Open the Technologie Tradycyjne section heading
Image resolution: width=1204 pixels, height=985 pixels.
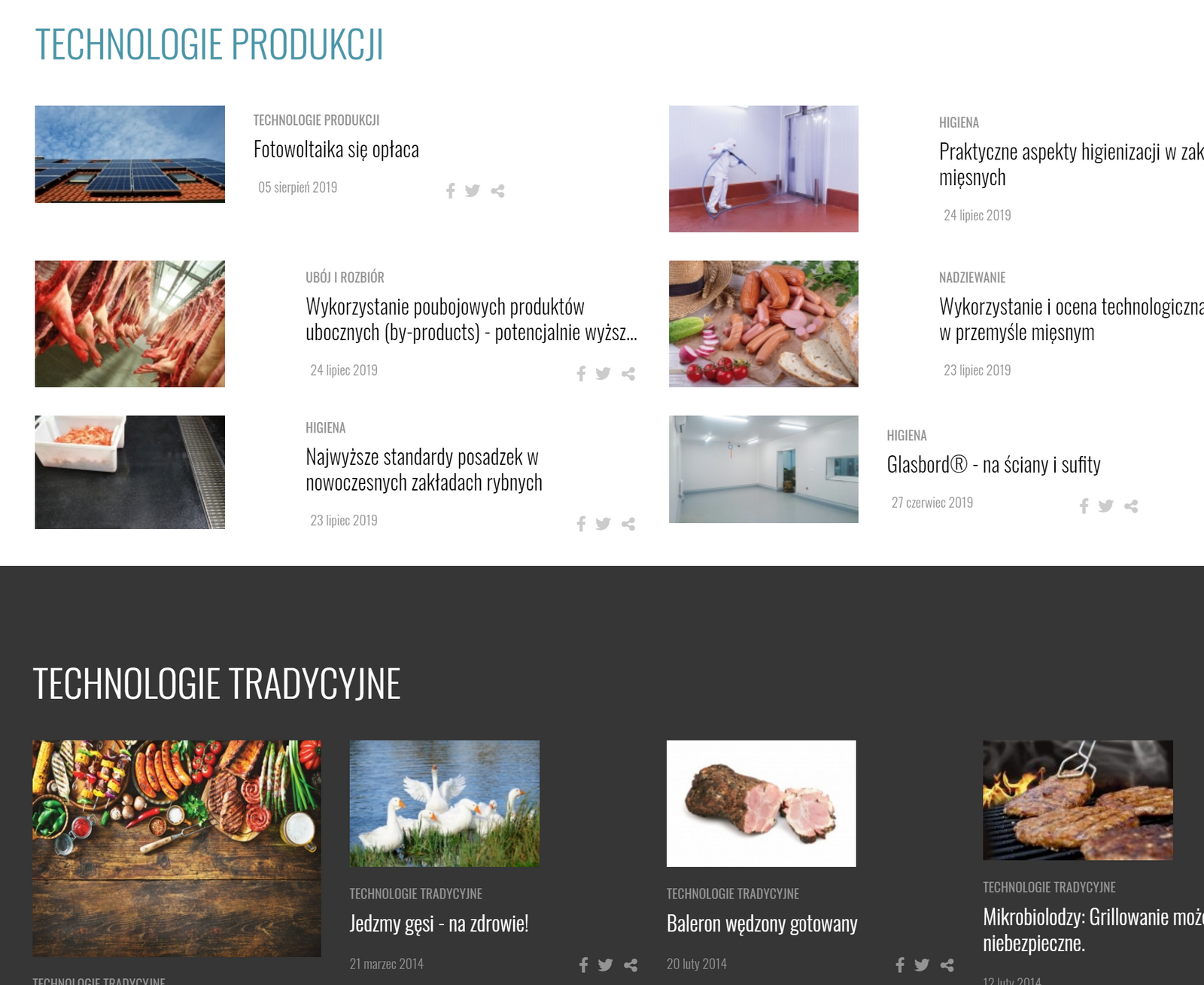[217, 684]
